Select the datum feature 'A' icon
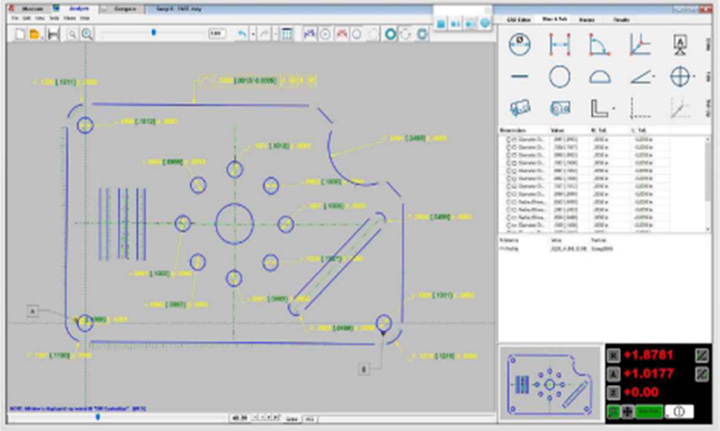Screen dimensions: 720x431 (x=680, y=45)
